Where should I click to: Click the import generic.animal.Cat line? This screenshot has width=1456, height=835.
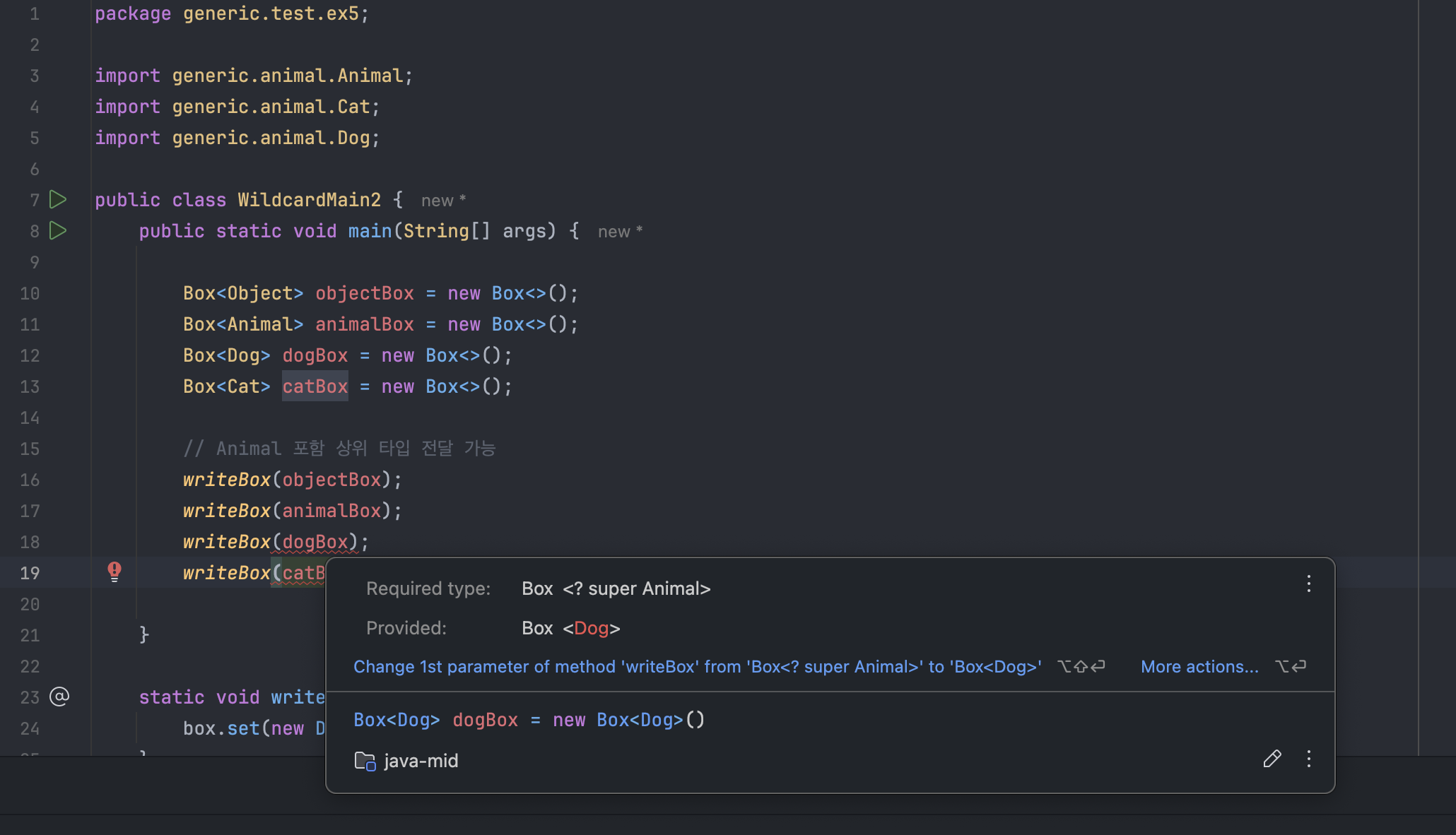pos(237,107)
